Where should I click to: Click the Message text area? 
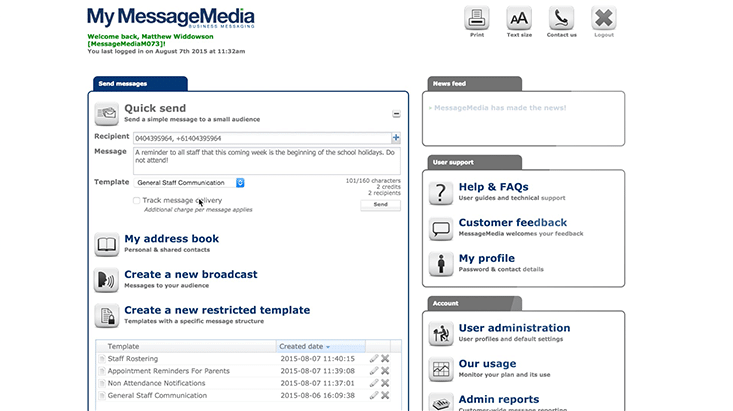point(267,161)
